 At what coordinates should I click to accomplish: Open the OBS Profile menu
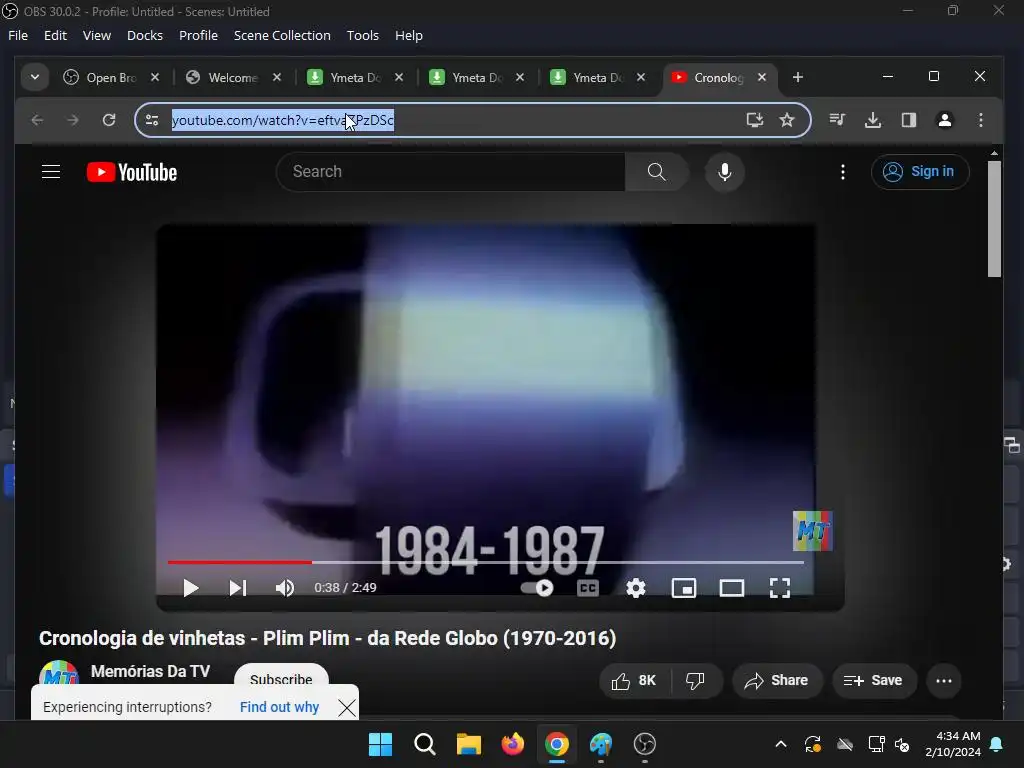point(199,35)
